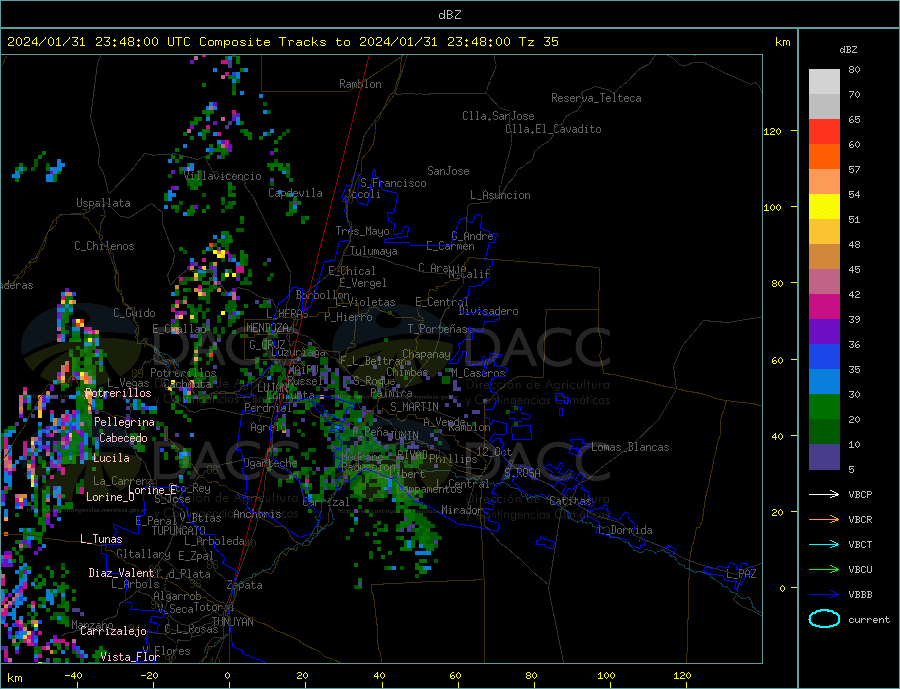Click the S_MARTIN label
The image size is (900, 689).
414,407
